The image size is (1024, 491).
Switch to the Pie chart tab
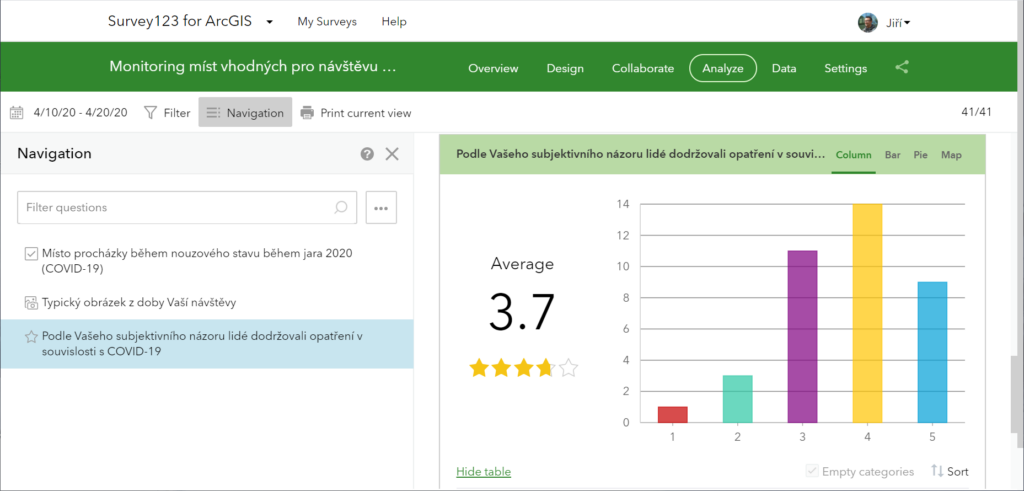coord(920,155)
